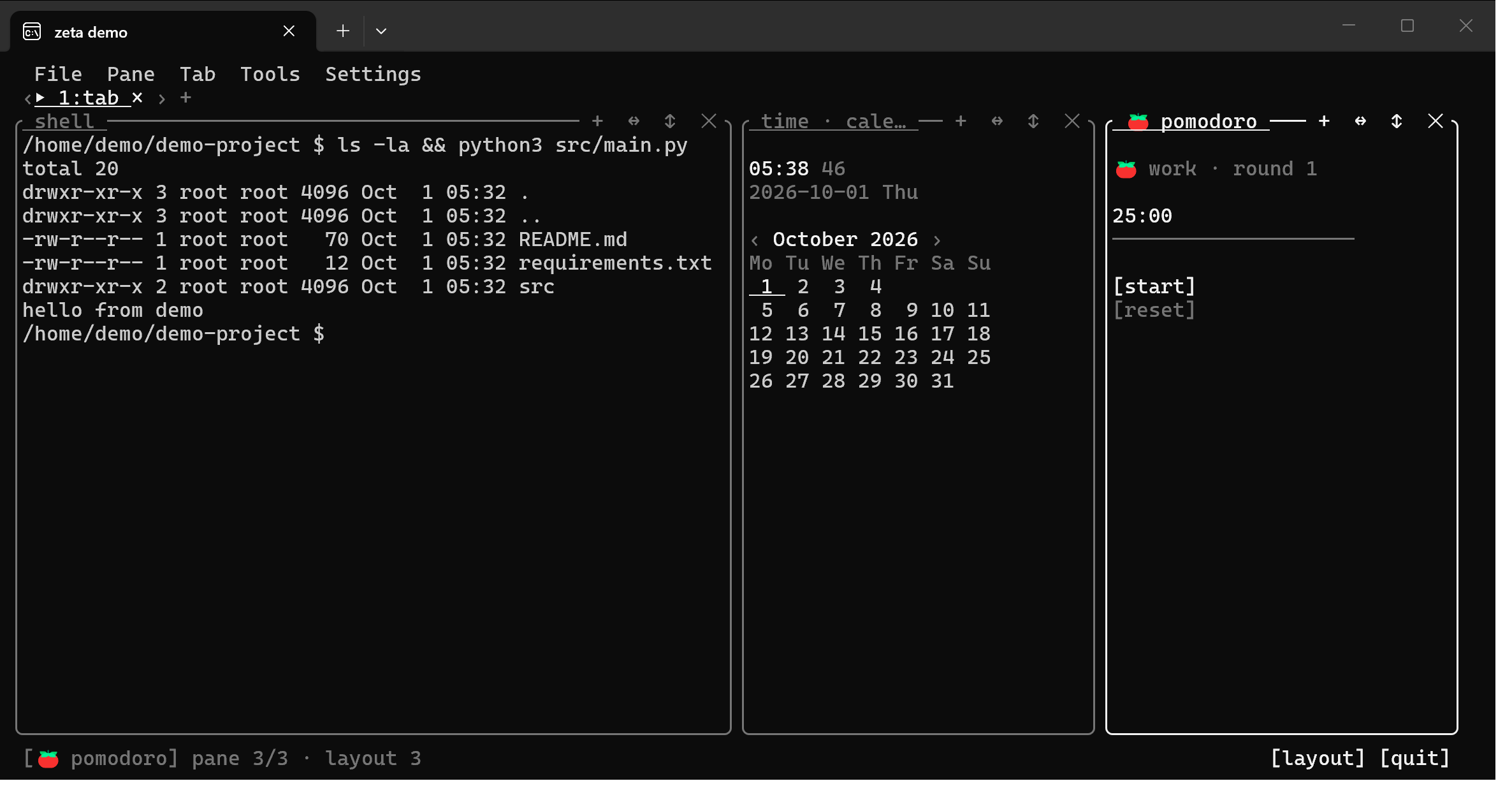Click README.md in the shell listing
Screen dimensions: 1512x788
573,239
